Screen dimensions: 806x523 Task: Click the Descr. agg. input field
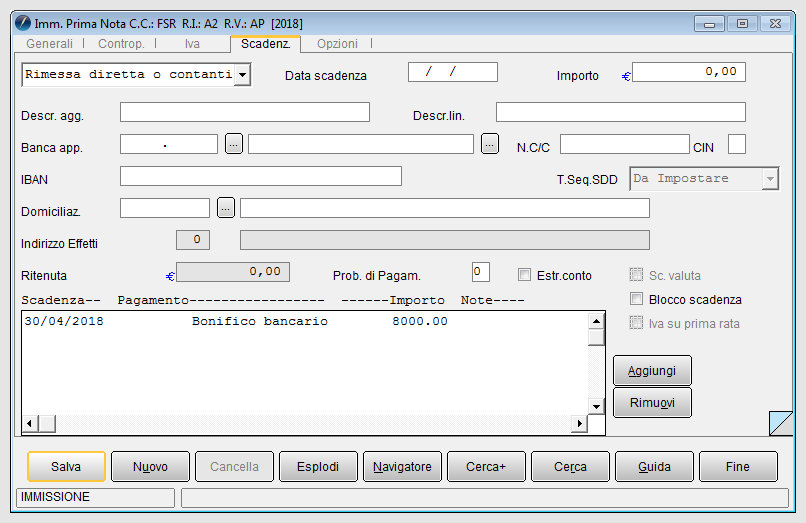245,112
